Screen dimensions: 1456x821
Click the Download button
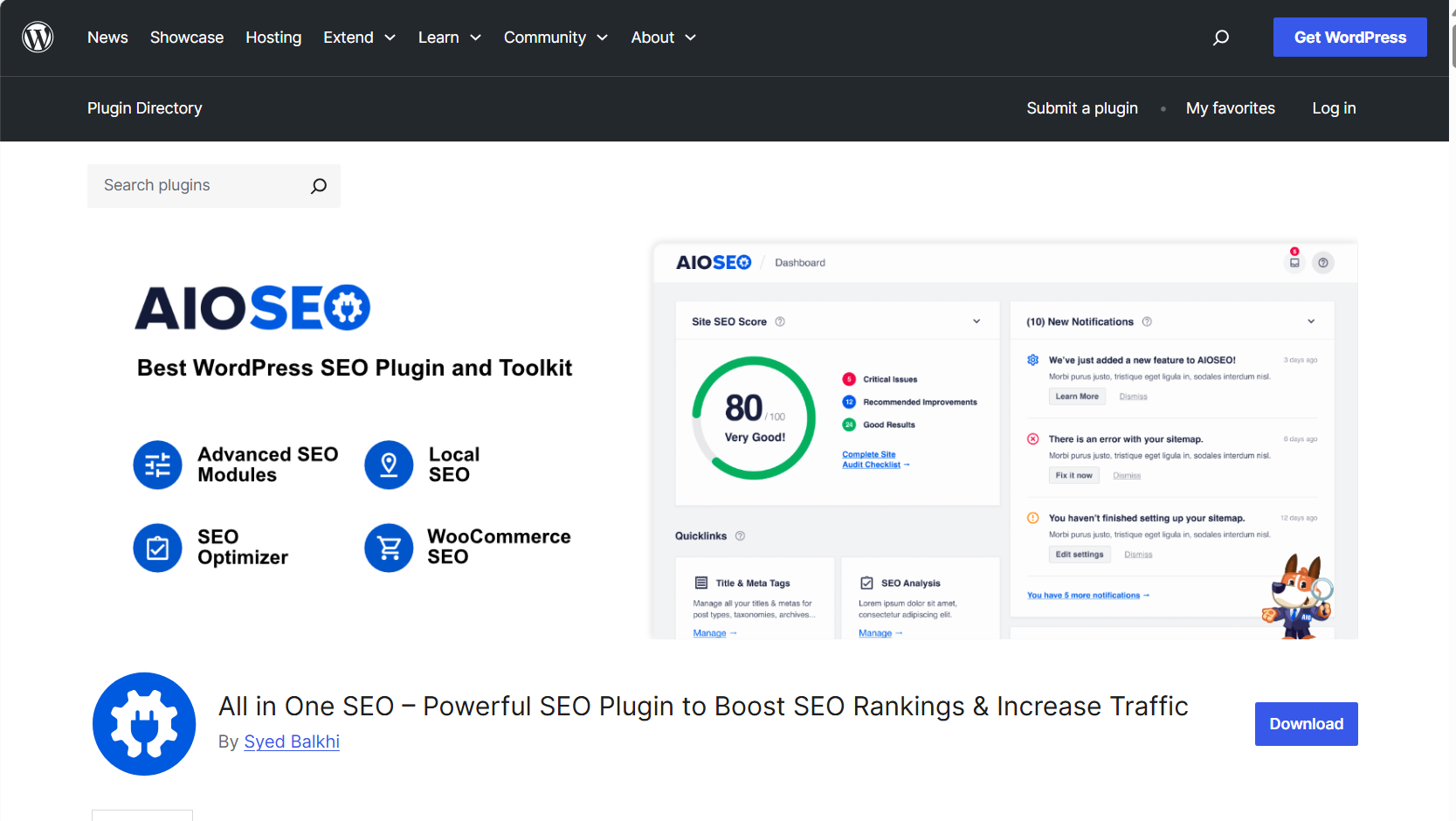pos(1307,724)
